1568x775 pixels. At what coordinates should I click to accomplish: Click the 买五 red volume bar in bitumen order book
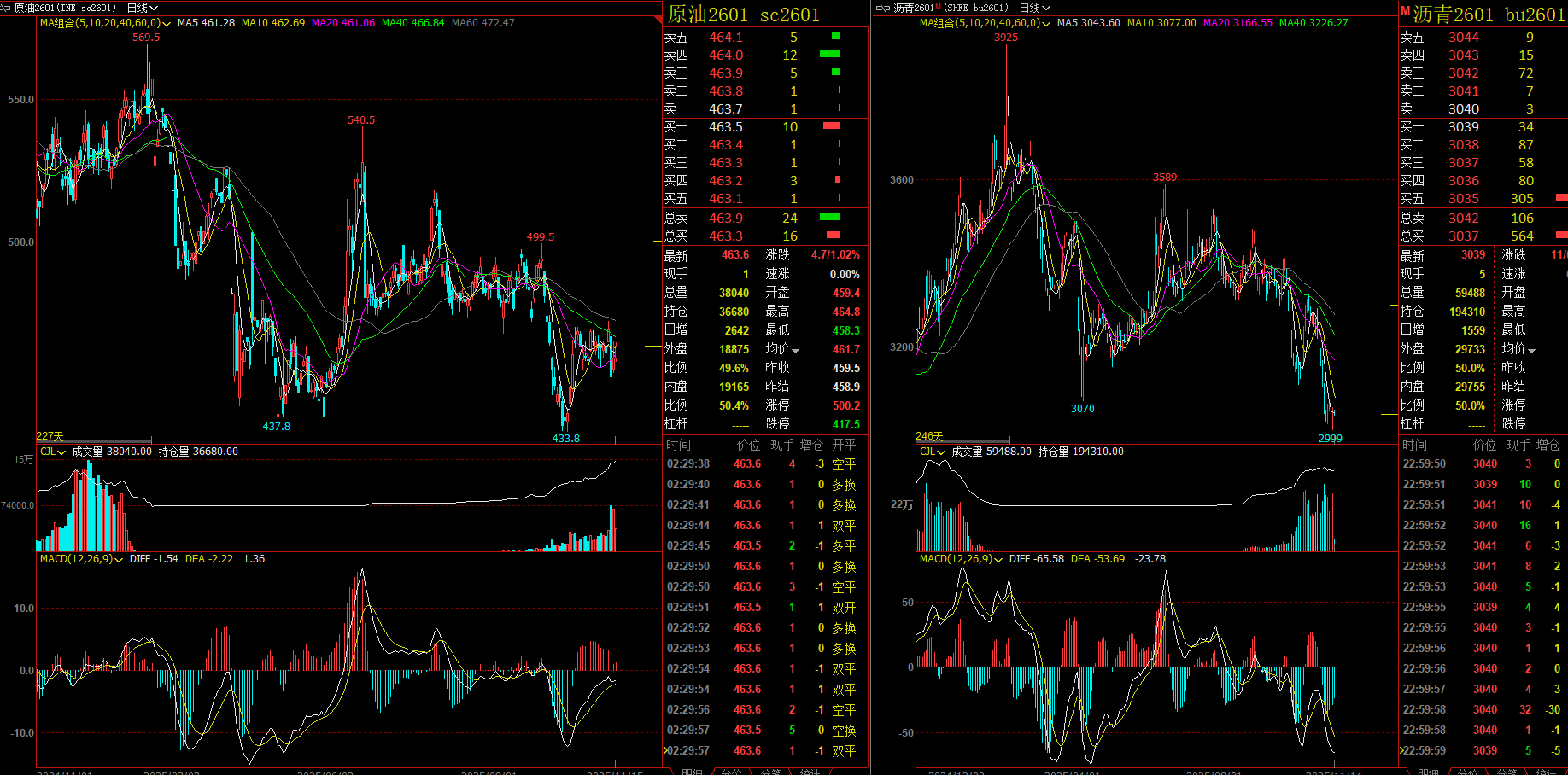tap(1560, 198)
